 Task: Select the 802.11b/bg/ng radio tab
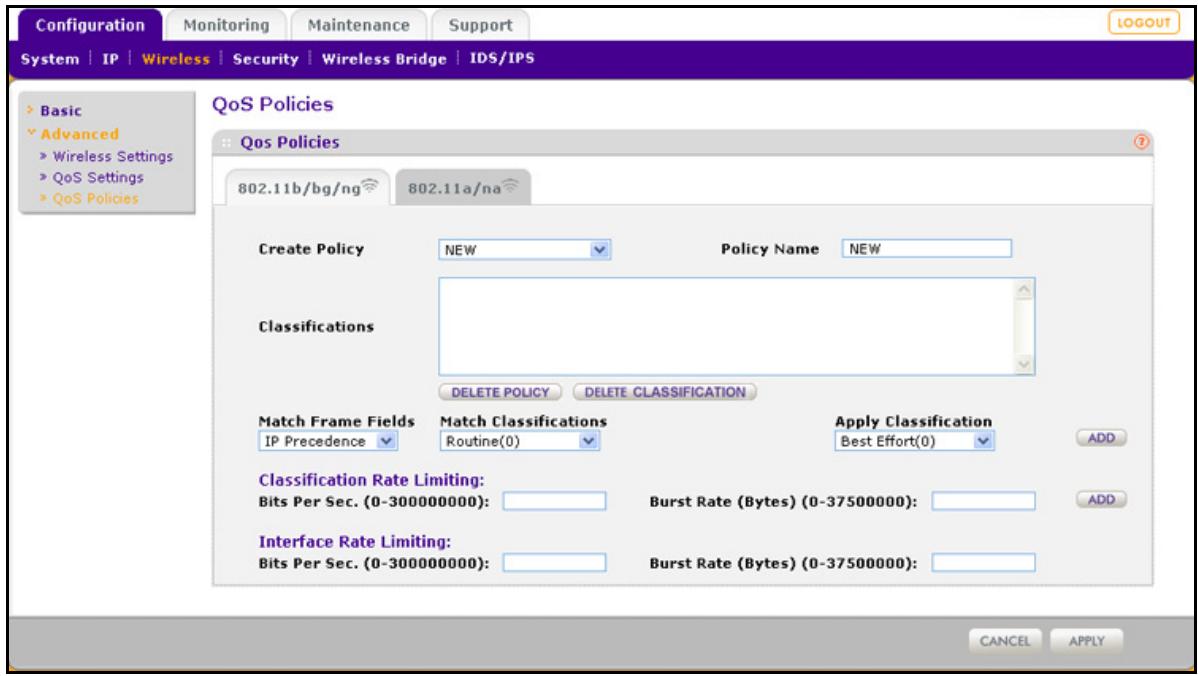coord(307,188)
